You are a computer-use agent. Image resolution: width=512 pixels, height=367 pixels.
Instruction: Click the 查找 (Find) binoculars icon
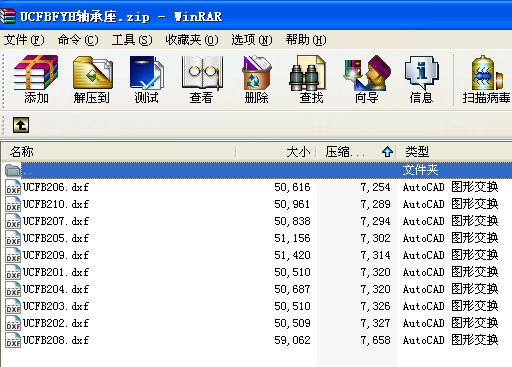(x=308, y=73)
